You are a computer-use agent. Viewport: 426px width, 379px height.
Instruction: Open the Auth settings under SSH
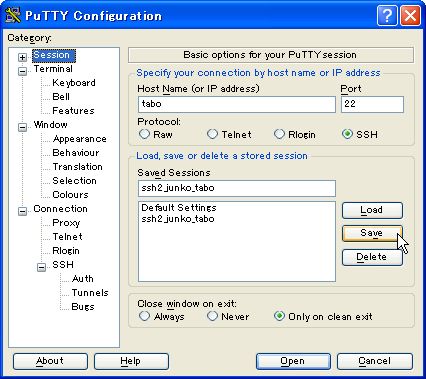[83, 279]
